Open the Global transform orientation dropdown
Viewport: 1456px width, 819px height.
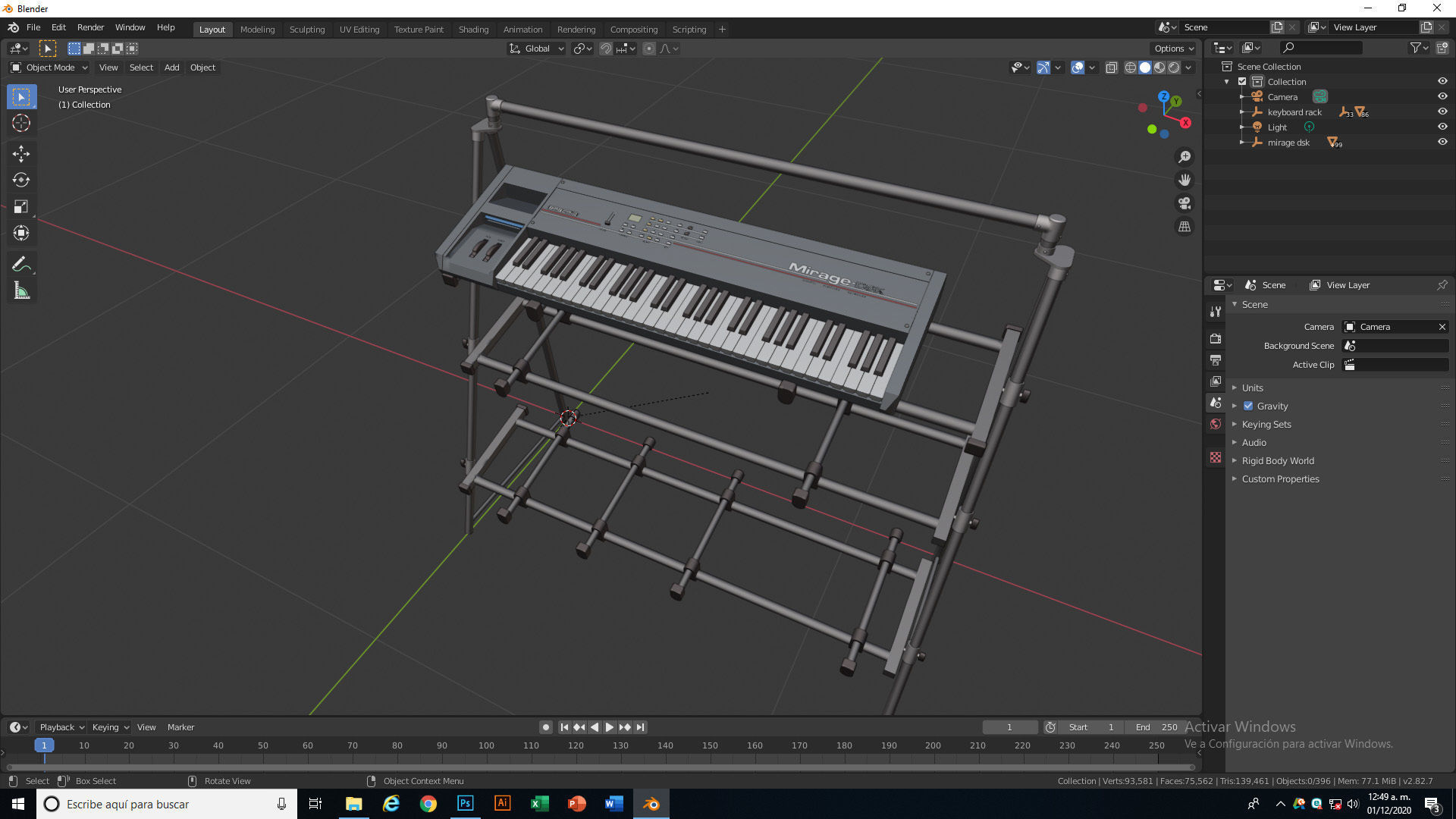537,49
